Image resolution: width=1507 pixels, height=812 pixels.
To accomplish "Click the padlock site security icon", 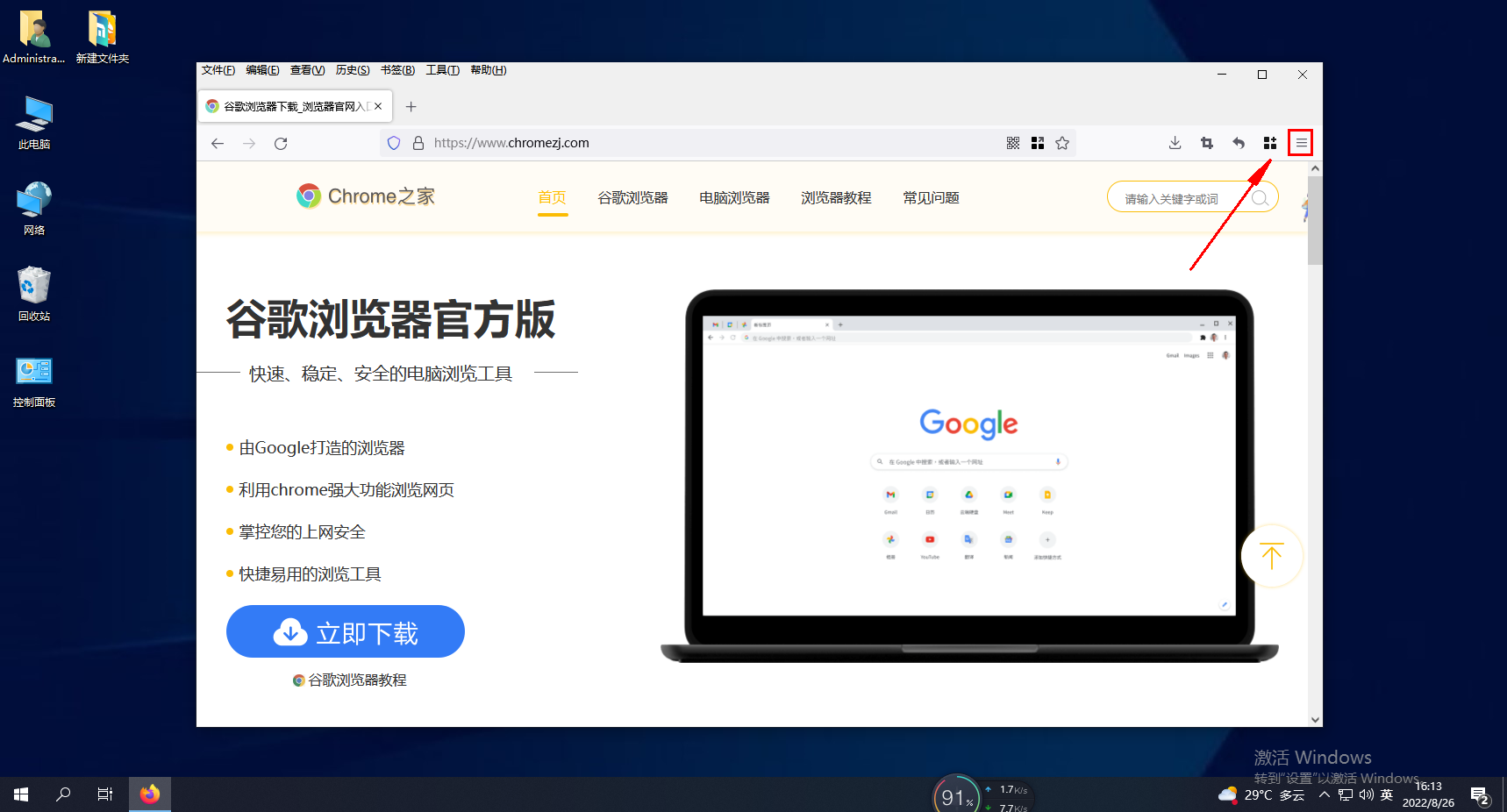I will pyautogui.click(x=418, y=143).
